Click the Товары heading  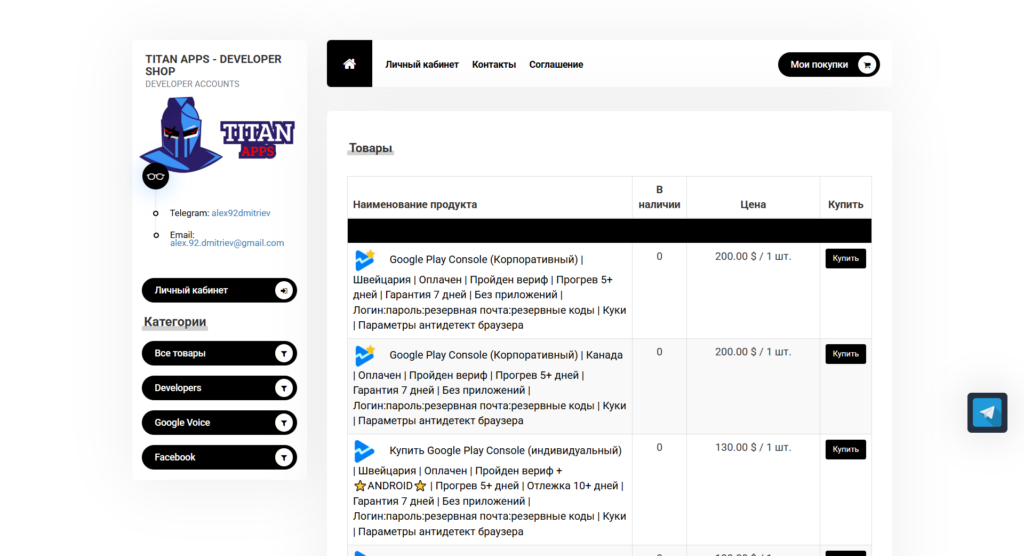click(x=370, y=148)
